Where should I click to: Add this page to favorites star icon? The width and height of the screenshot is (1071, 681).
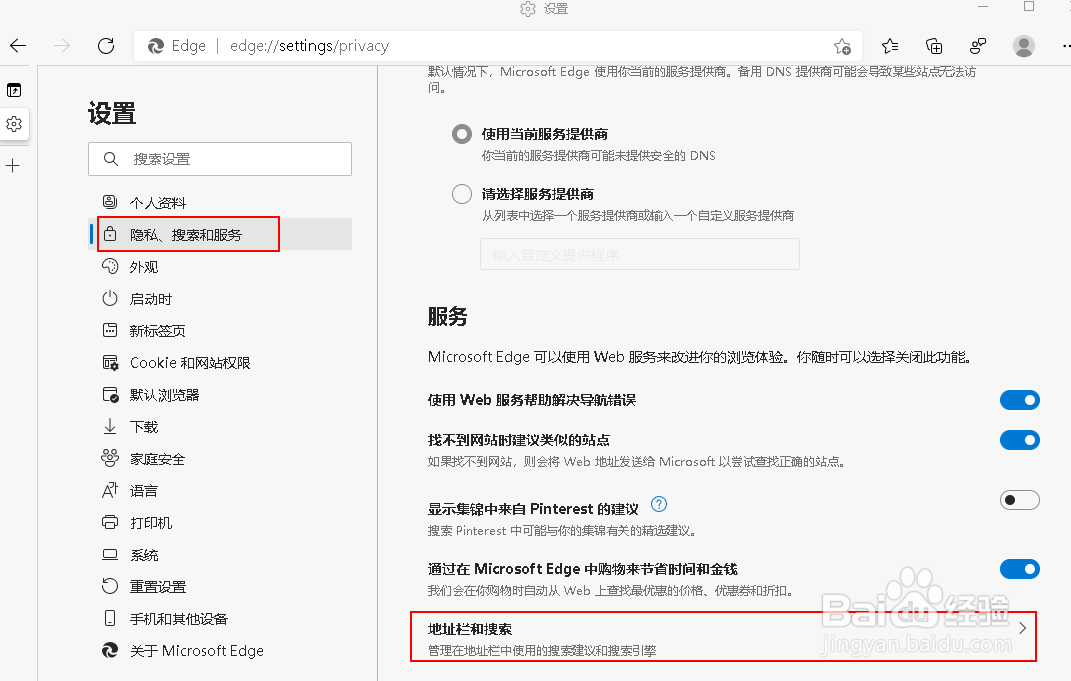tap(842, 46)
